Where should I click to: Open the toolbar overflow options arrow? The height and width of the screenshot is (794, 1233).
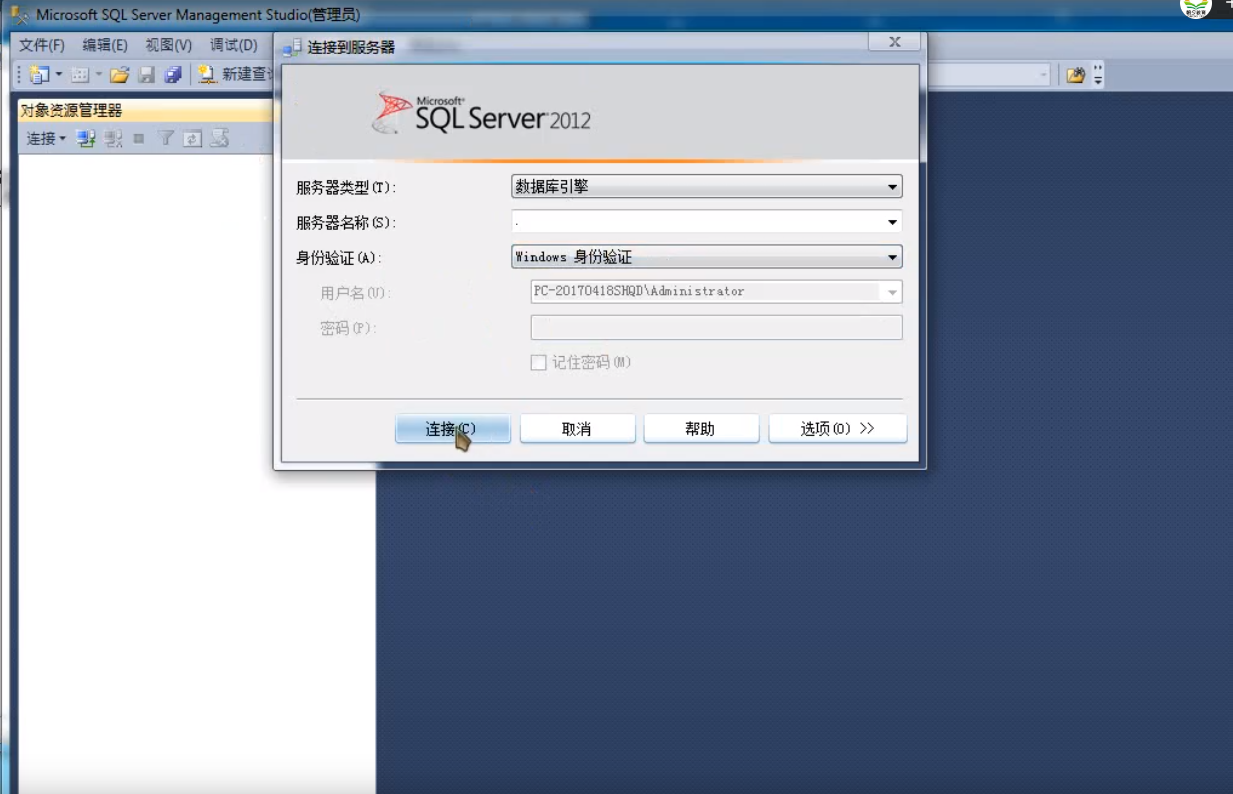pyautogui.click(x=1098, y=75)
